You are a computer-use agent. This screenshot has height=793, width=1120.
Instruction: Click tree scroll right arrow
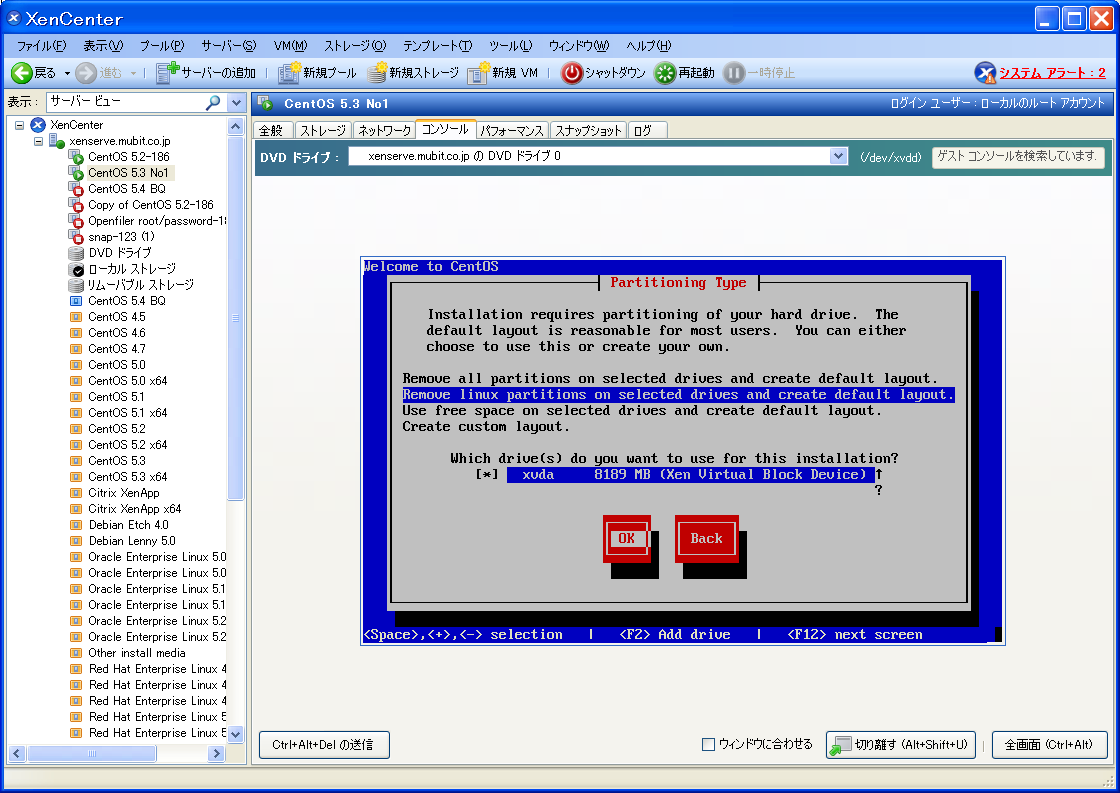(x=216, y=754)
